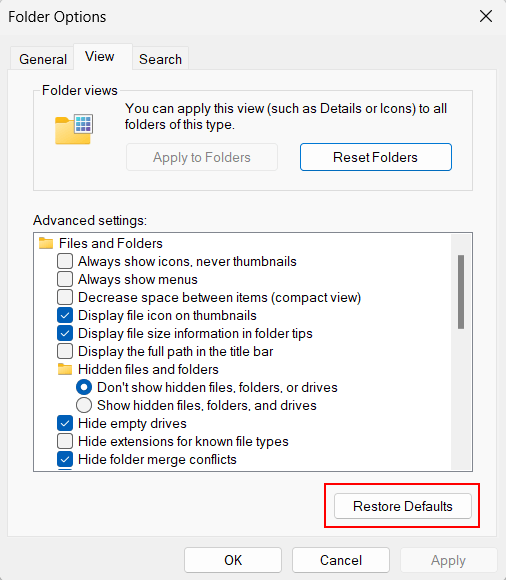506x580 pixels.
Task: Click the Reset Folders button
Action: tap(375, 157)
